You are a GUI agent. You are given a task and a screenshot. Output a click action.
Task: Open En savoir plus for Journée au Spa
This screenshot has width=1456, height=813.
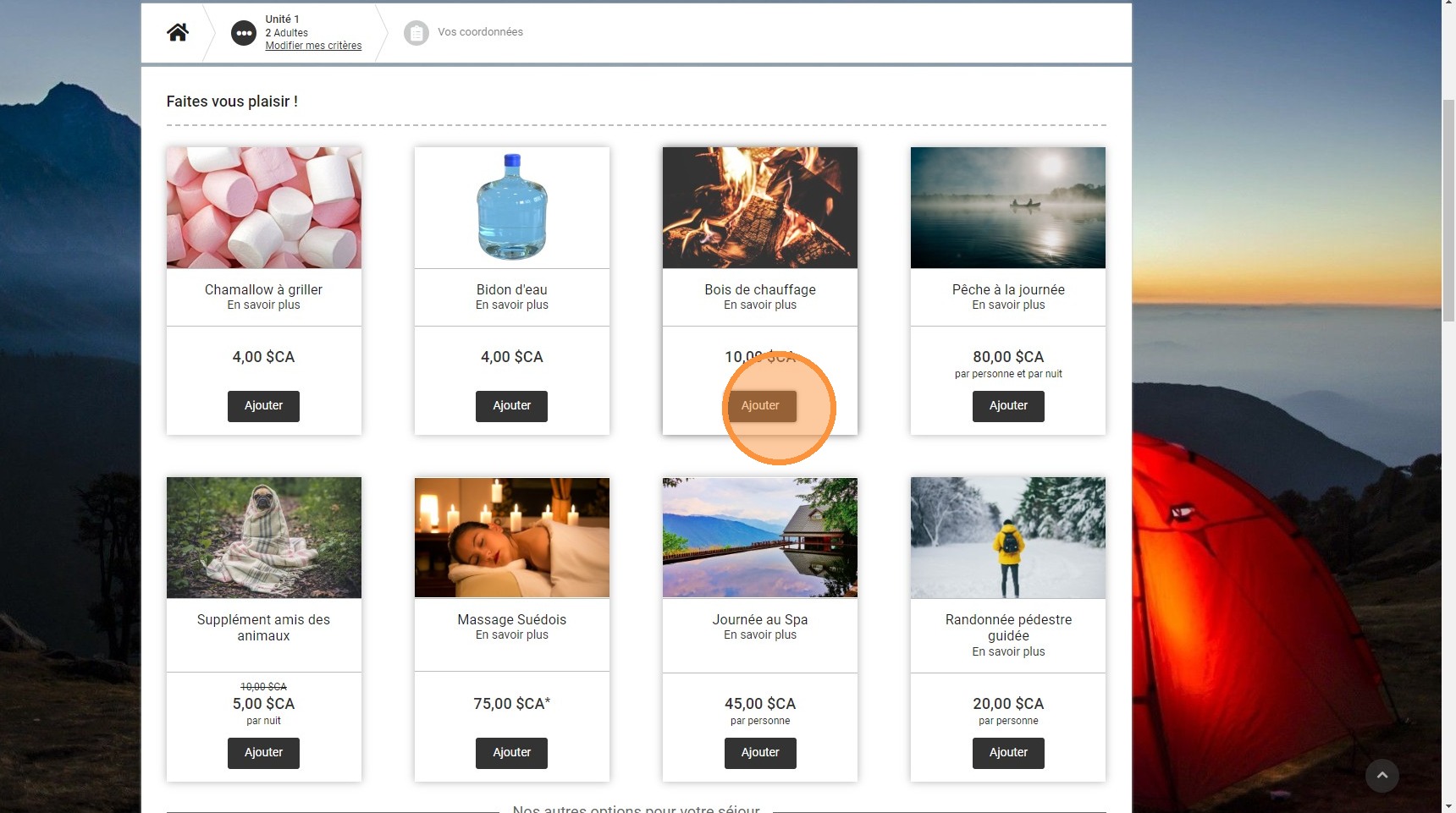click(760, 635)
